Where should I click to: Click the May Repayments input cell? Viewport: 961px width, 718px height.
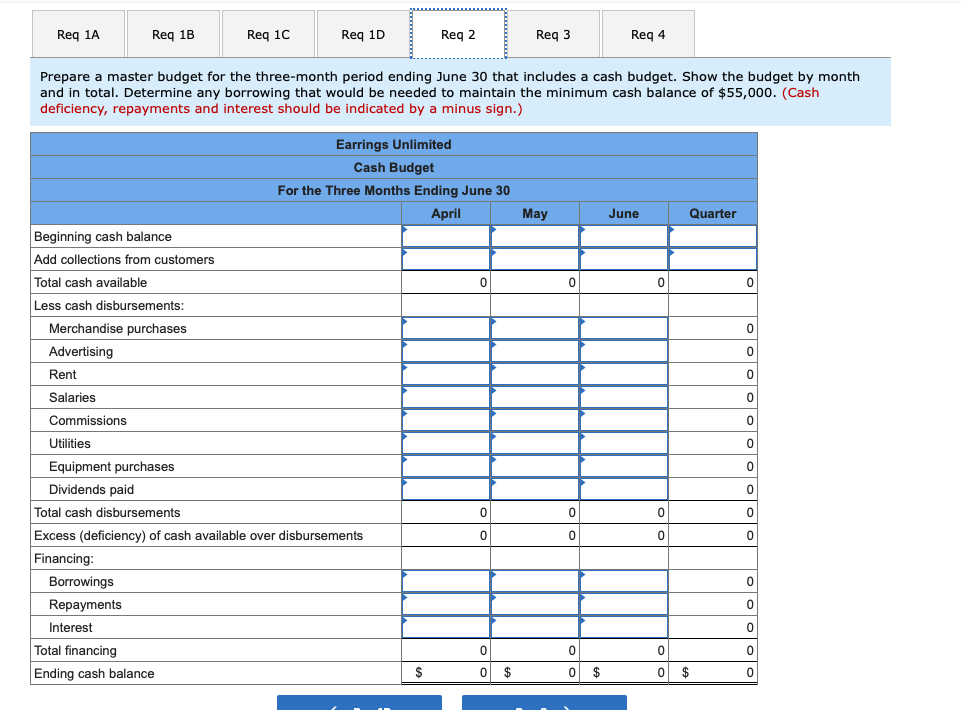(534, 604)
